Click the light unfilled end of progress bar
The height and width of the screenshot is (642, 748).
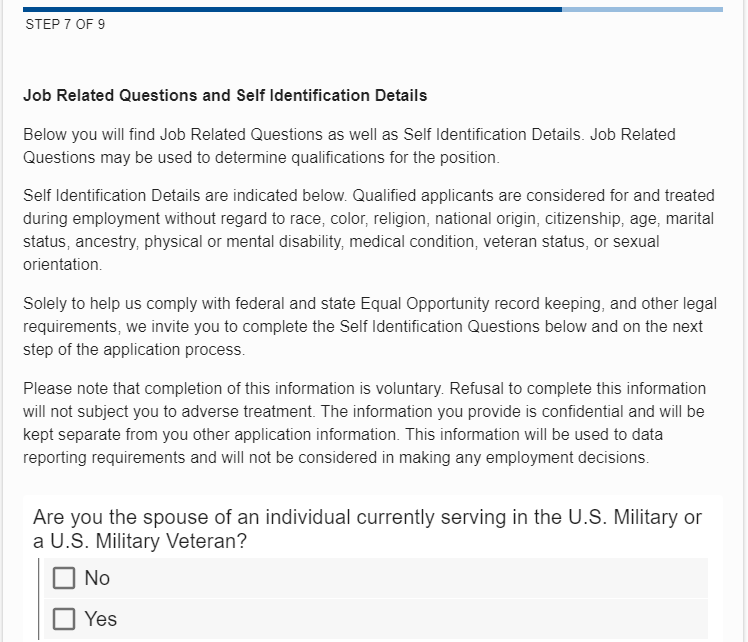[x=642, y=9]
